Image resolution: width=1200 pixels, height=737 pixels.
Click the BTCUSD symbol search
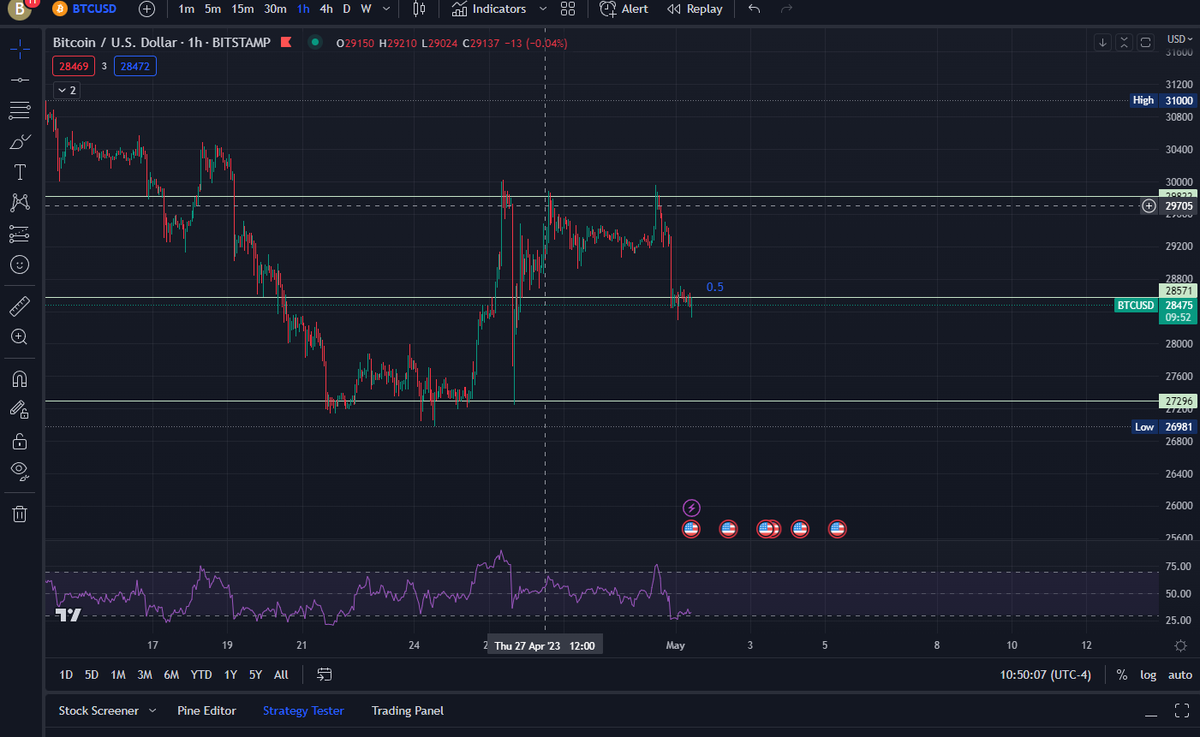85,9
